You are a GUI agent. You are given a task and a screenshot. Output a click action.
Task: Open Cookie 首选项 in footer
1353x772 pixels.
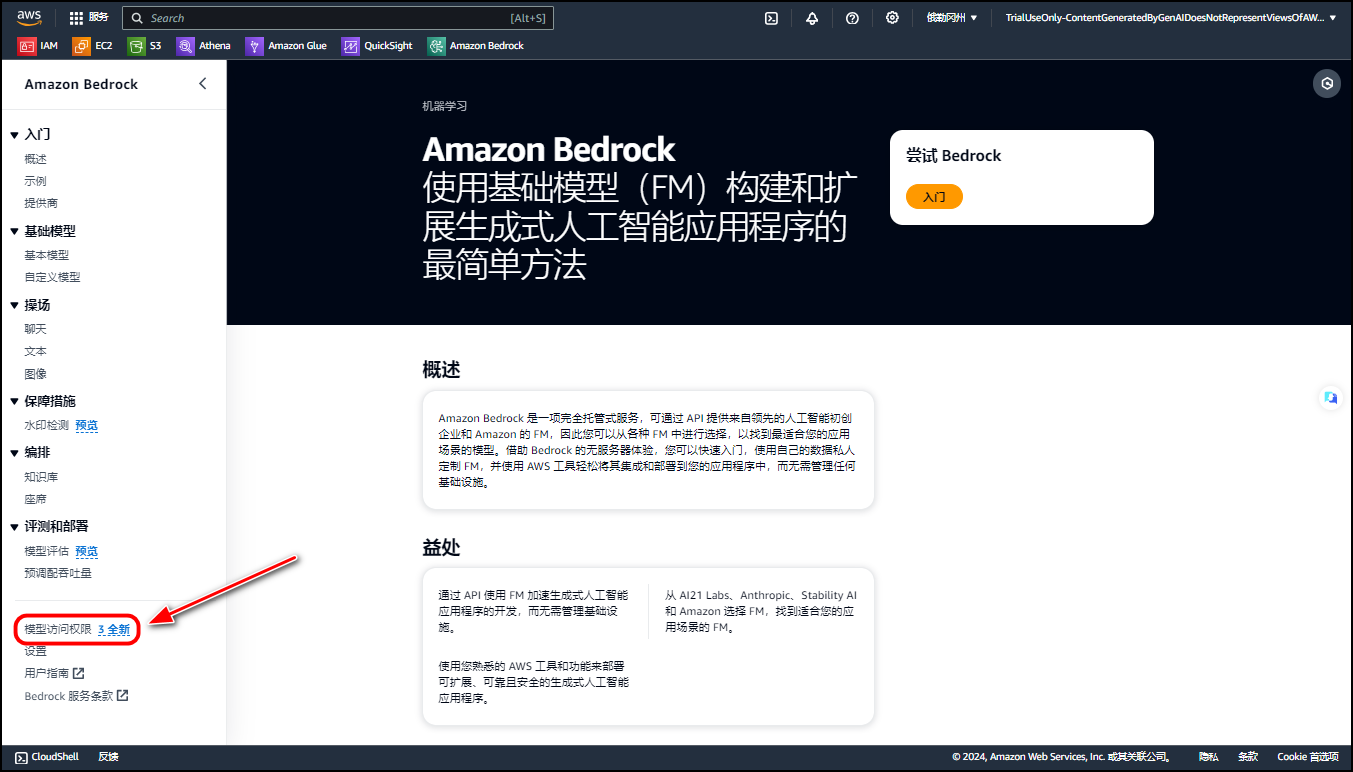click(1307, 757)
